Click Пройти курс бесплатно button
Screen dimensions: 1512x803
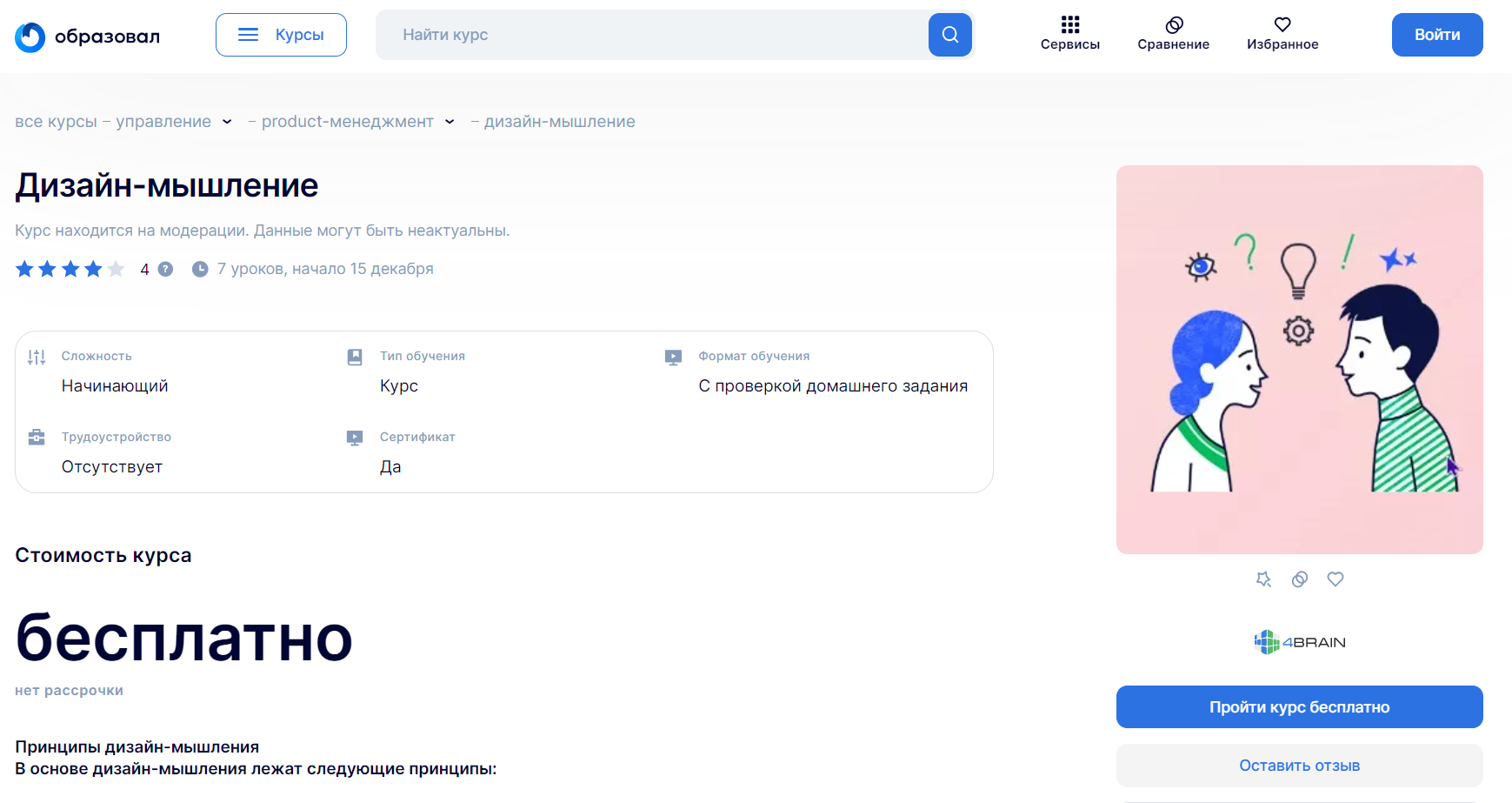[x=1299, y=707]
